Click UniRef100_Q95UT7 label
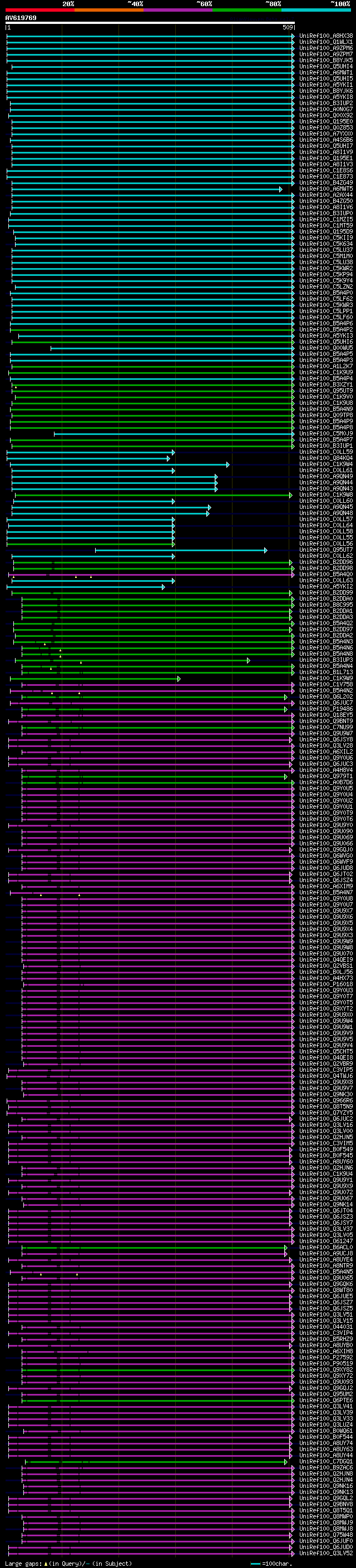Image resolution: width=356 pixels, height=1568 pixels. [326, 550]
